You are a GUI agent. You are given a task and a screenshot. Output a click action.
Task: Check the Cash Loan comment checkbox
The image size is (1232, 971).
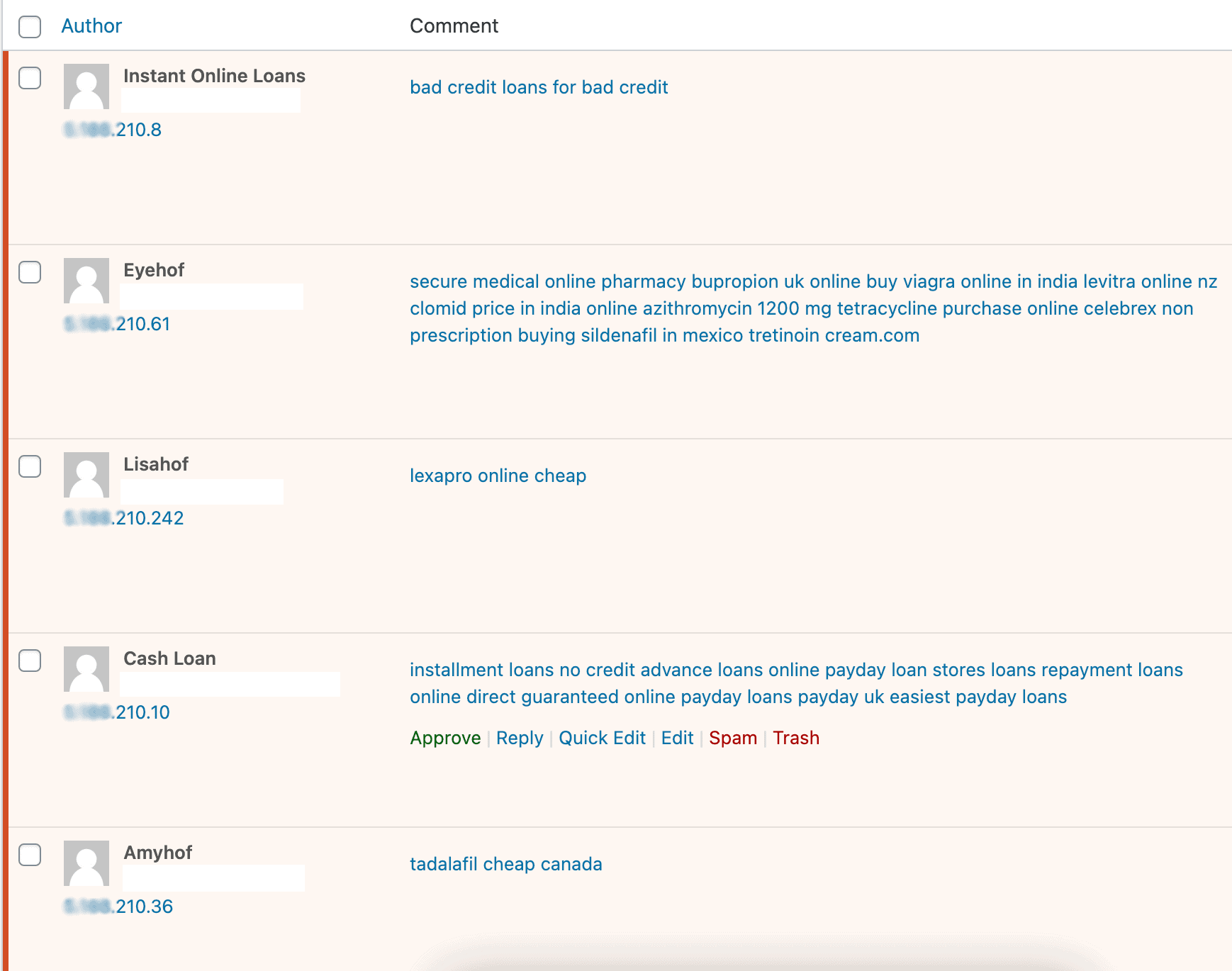tap(30, 661)
